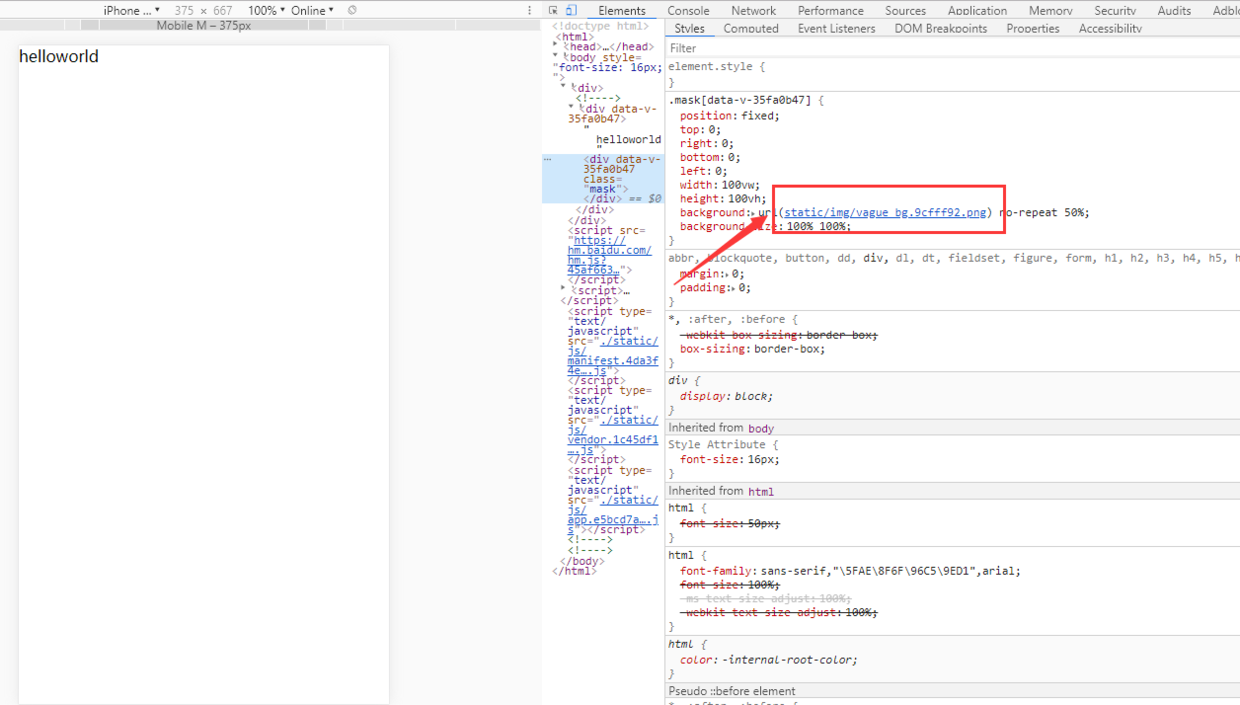1240x705 pixels.
Task: Expand the background shorthand property
Action: [x=752, y=213]
